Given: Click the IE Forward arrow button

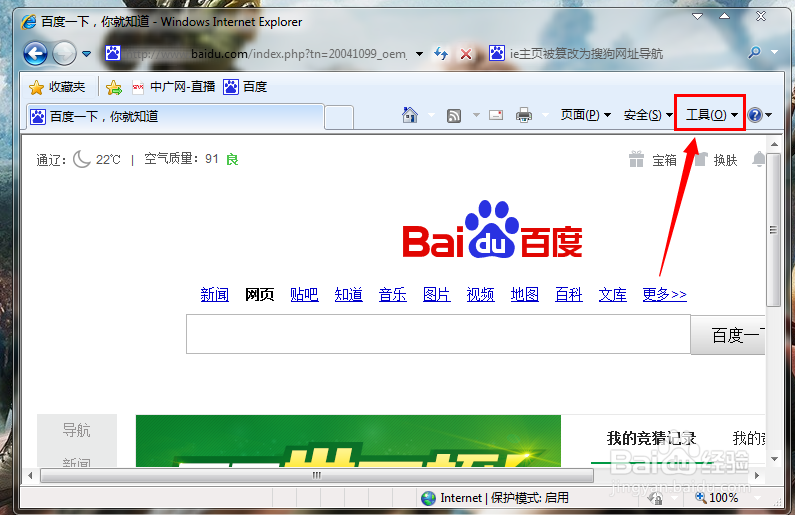Looking at the screenshot, I should [64, 53].
